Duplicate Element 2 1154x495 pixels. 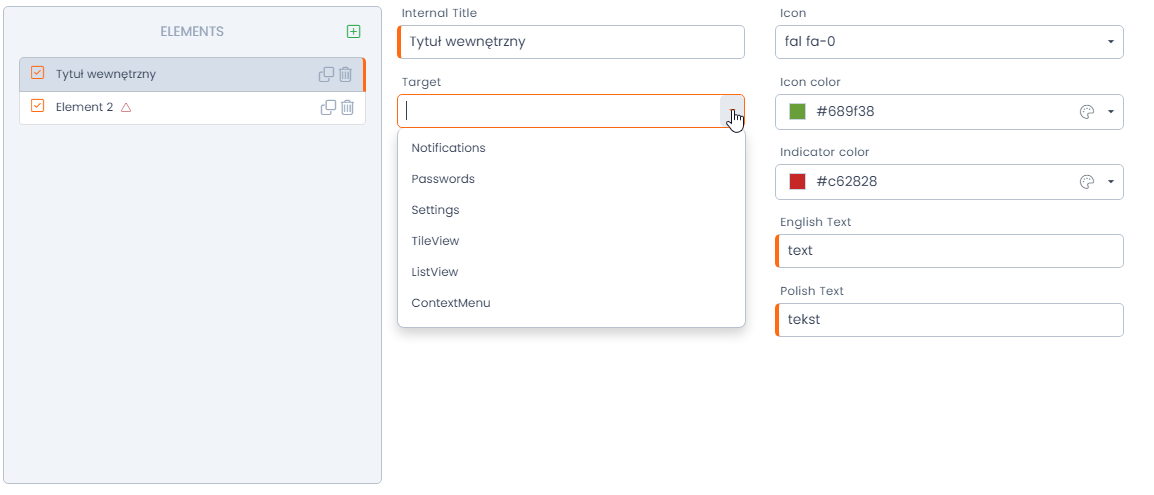tap(328, 107)
